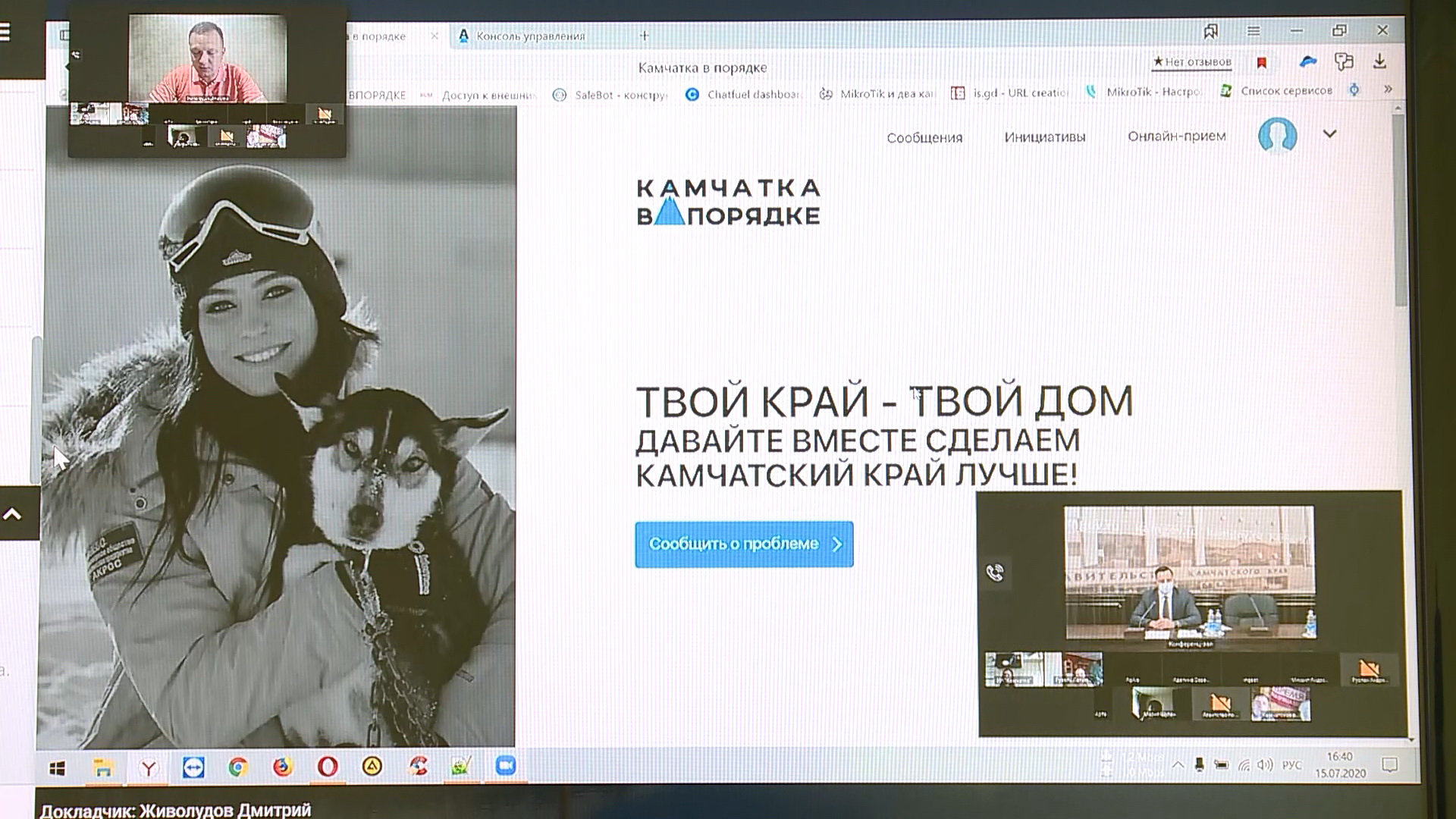The height and width of the screenshot is (819, 1456).
Task: Launch Firefox from taskbar
Action: tap(283, 767)
